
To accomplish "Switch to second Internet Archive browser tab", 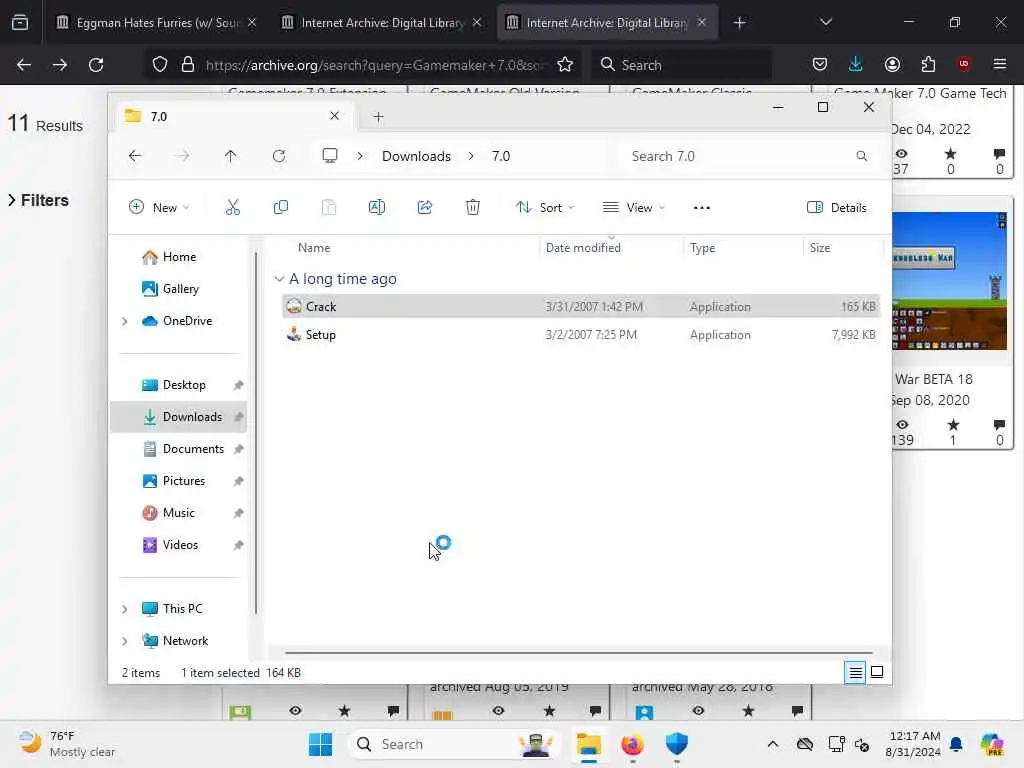I will pyautogui.click(x=381, y=23).
